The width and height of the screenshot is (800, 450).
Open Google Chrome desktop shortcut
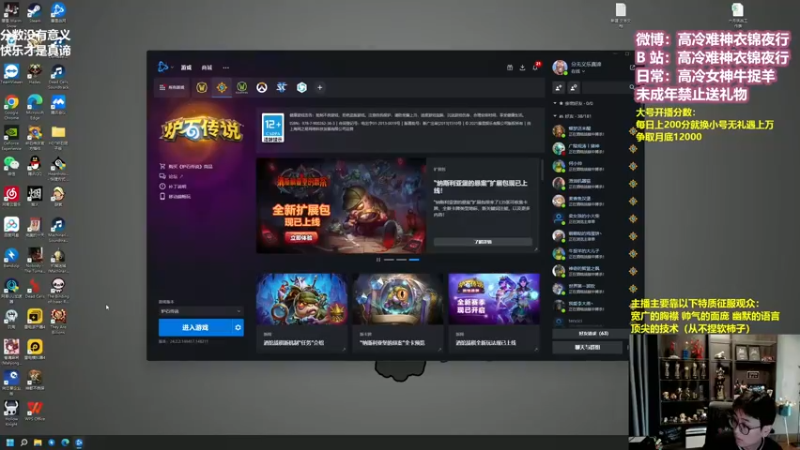click(11, 107)
